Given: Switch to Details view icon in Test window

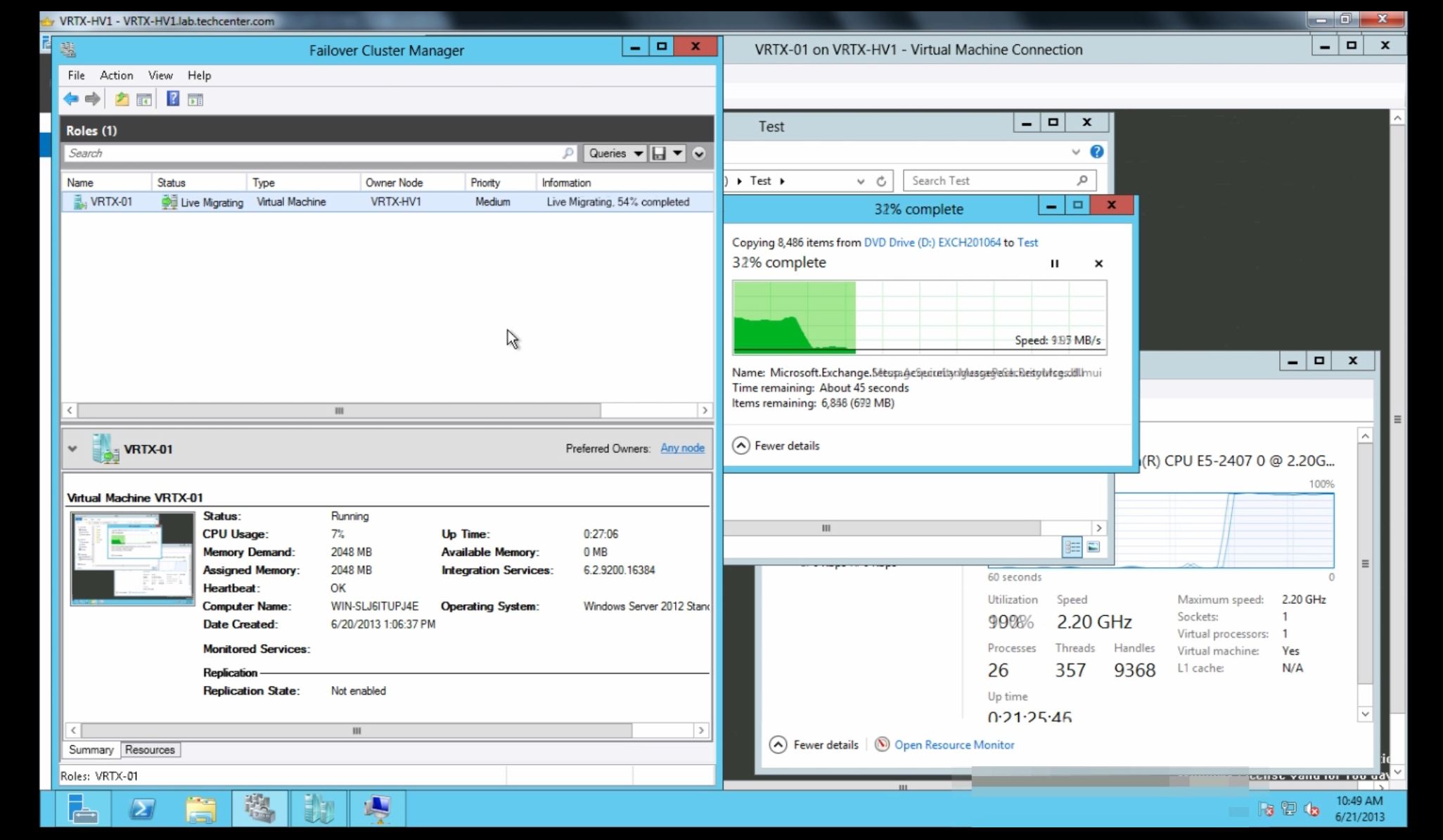Looking at the screenshot, I should pyautogui.click(x=1072, y=547).
